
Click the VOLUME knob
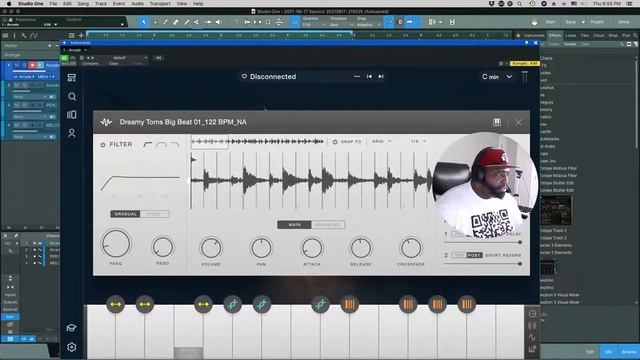coord(211,248)
